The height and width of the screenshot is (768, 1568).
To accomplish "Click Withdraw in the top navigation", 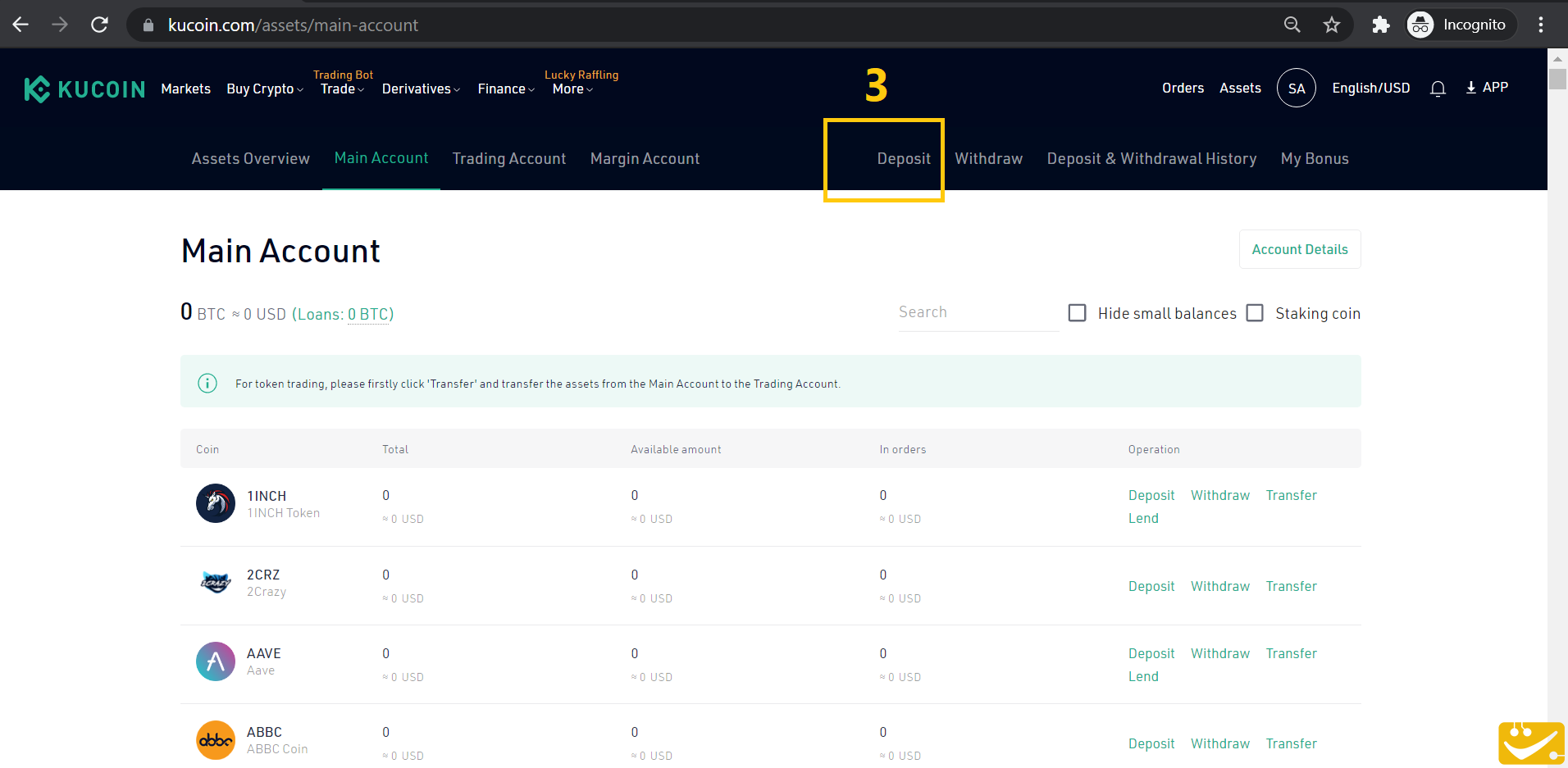I will click(988, 158).
